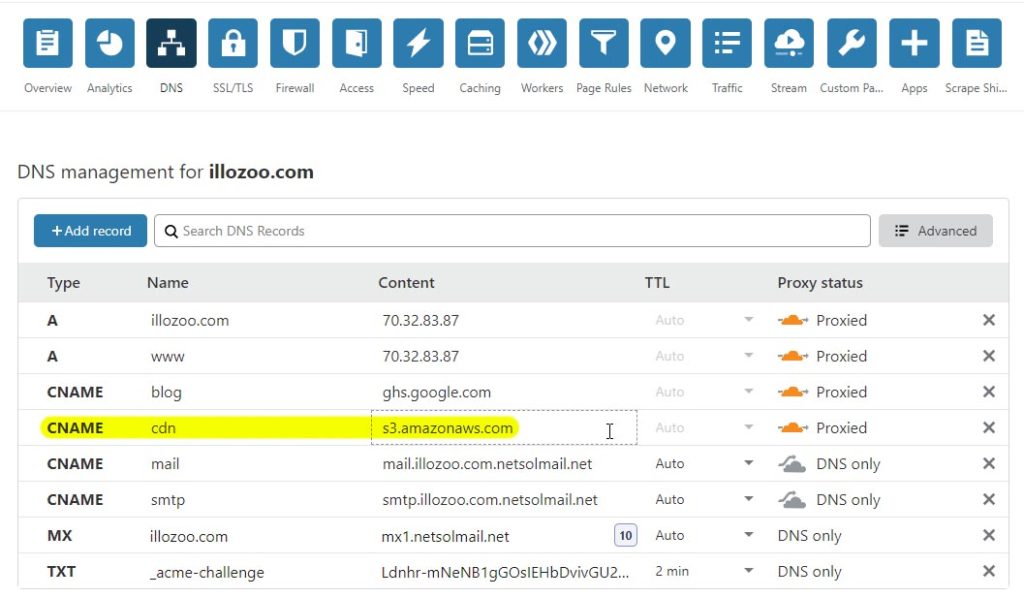1024x598 pixels.
Task: Delete the illozoo.com A record
Action: [x=989, y=320]
